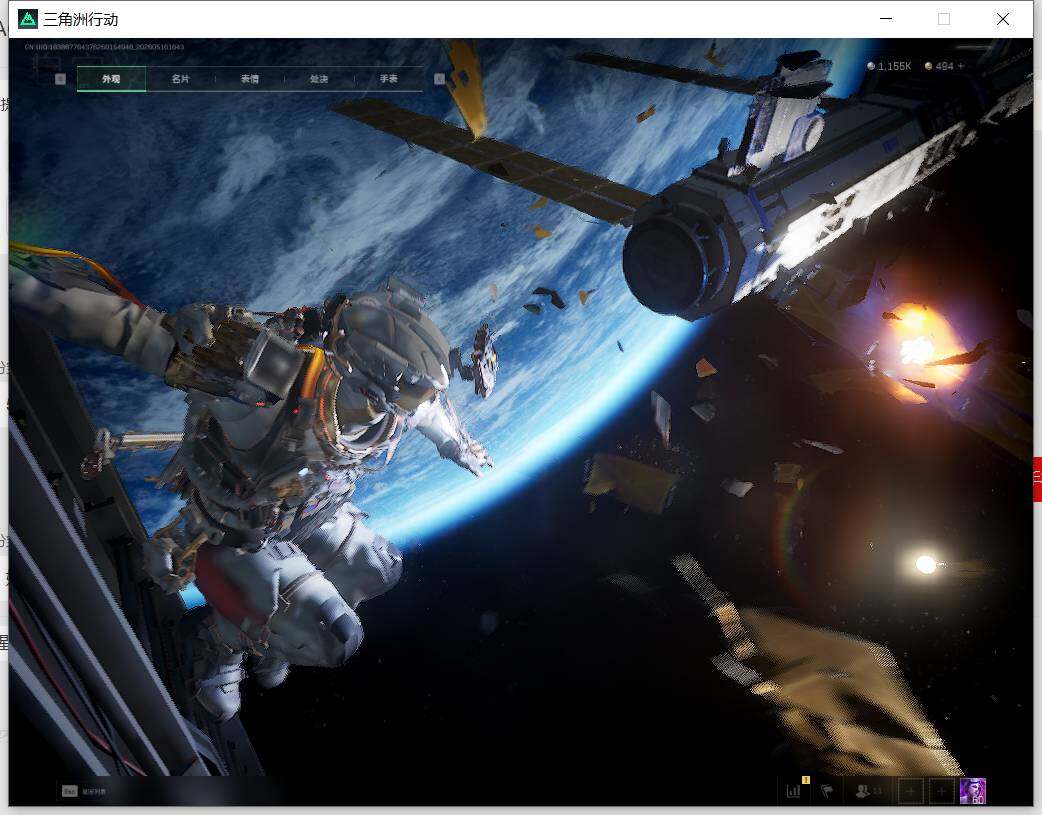Click the second empty squad slot plus
The image size is (1042, 815).
[941, 791]
